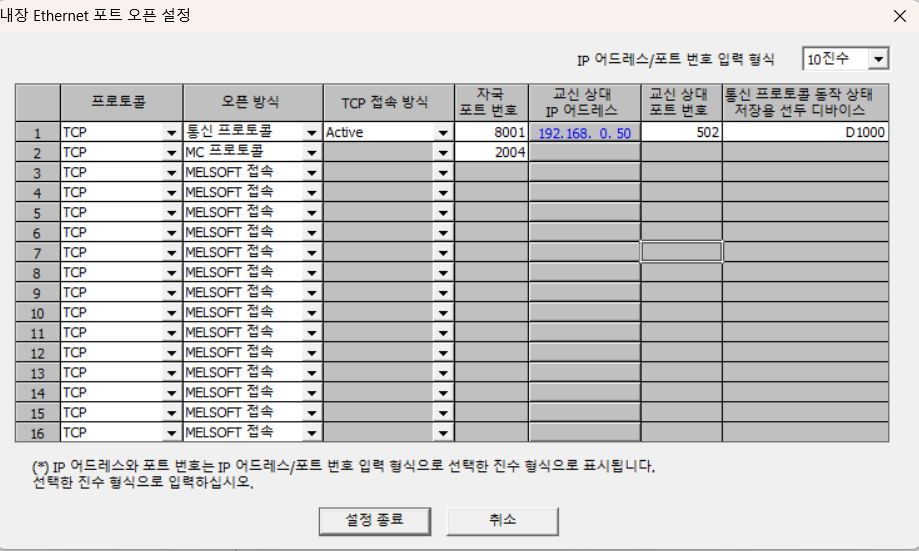Open the MELSOFT 접속 dropdown in row 5
Viewport: 919px width, 551px height.
(312, 213)
